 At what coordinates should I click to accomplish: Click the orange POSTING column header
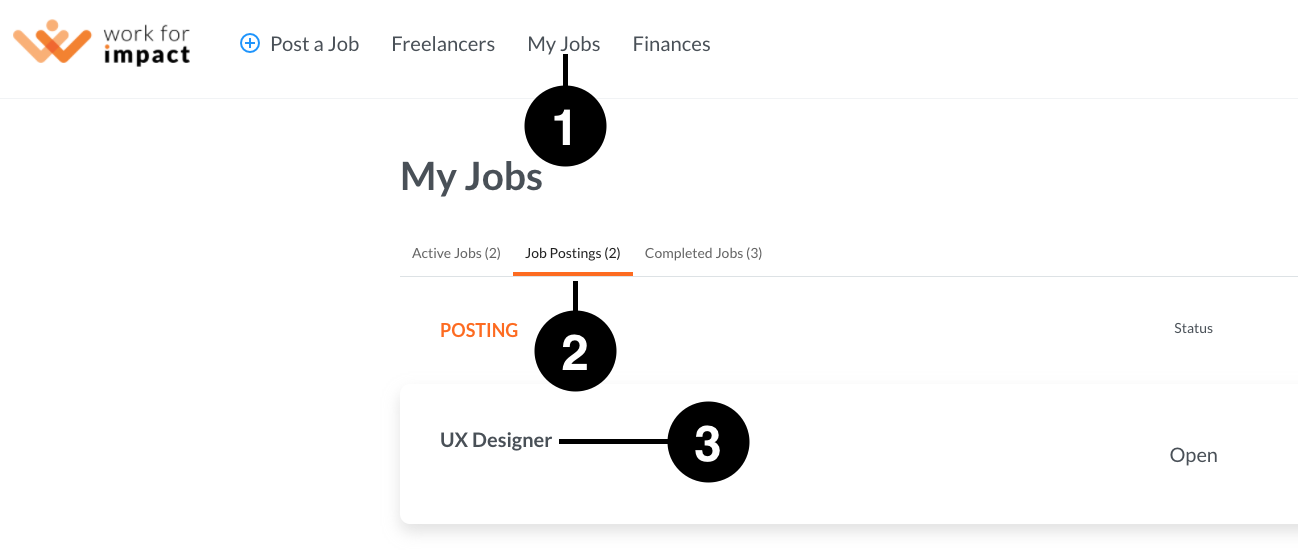479,330
